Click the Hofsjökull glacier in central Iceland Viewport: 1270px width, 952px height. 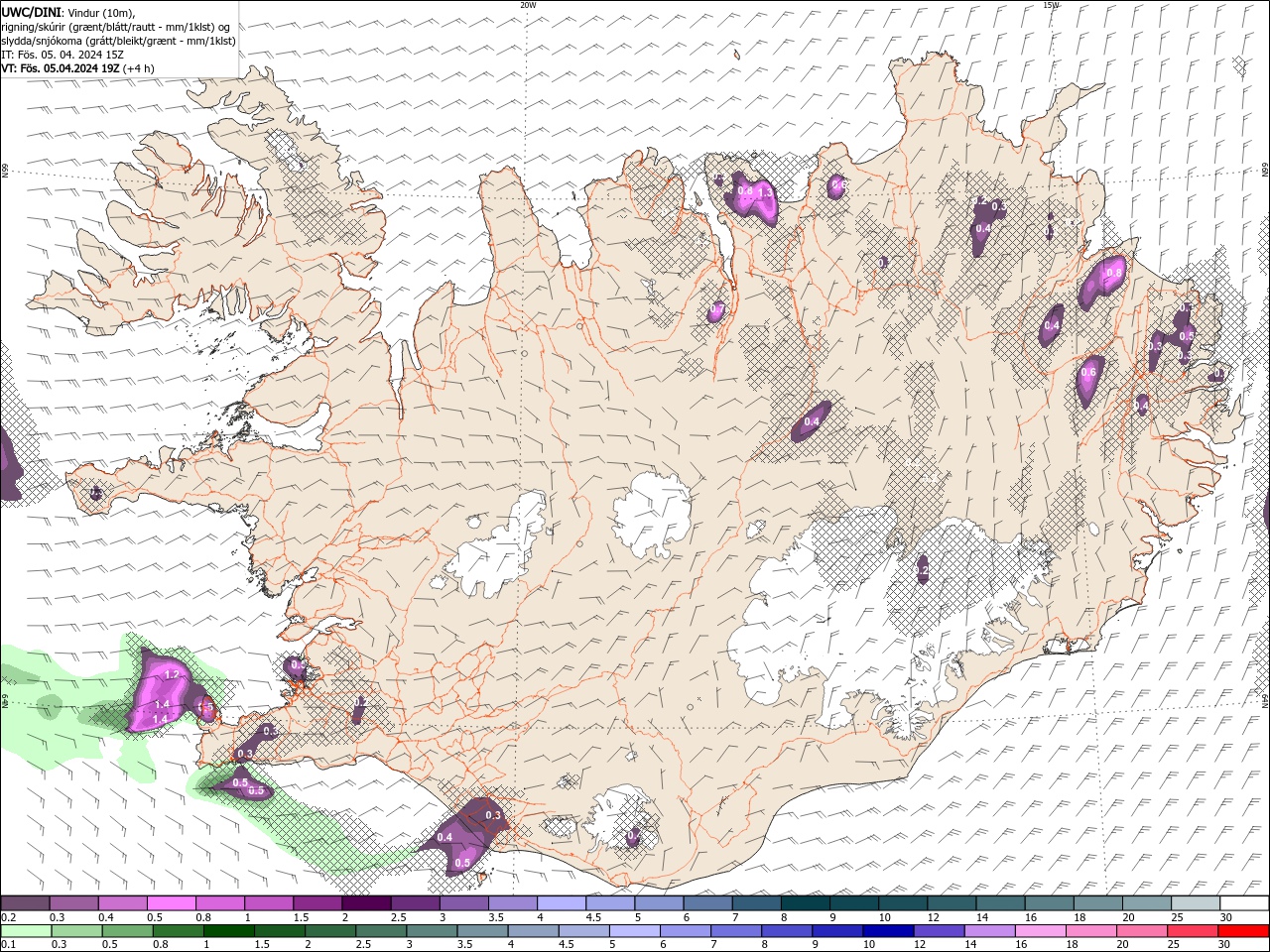(653, 514)
